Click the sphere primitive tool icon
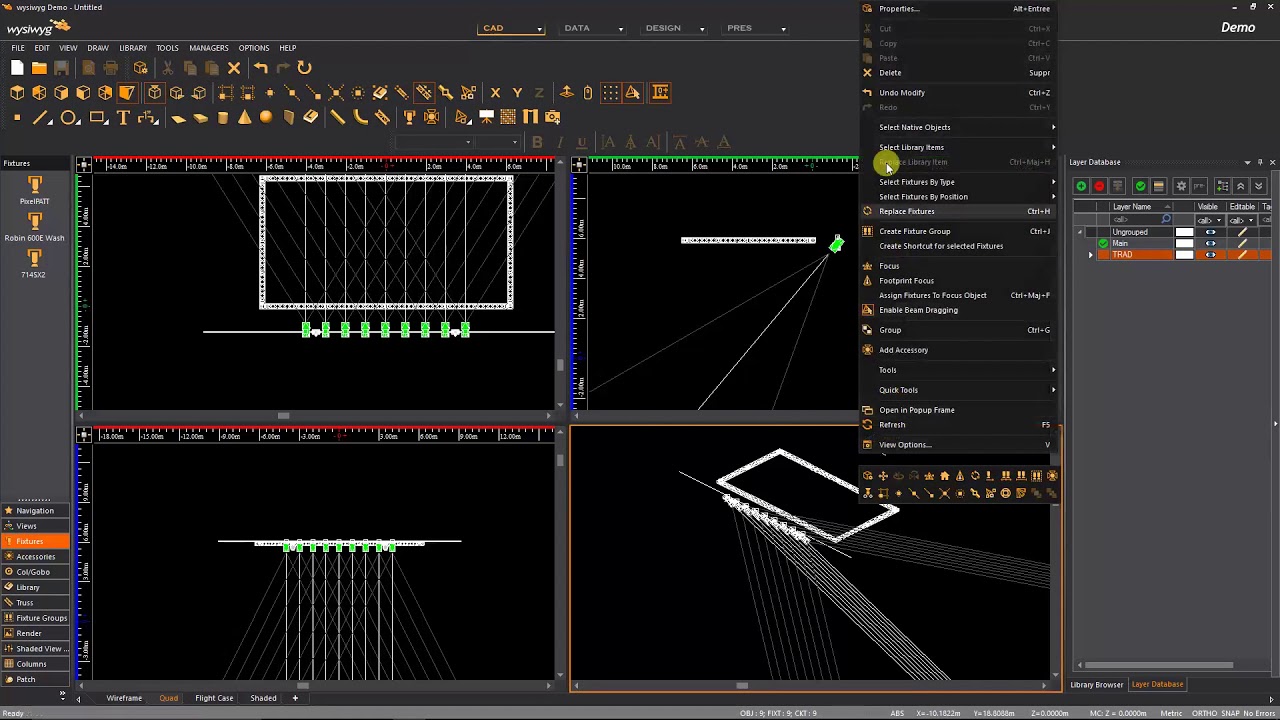The height and width of the screenshot is (720, 1280). tap(266, 118)
